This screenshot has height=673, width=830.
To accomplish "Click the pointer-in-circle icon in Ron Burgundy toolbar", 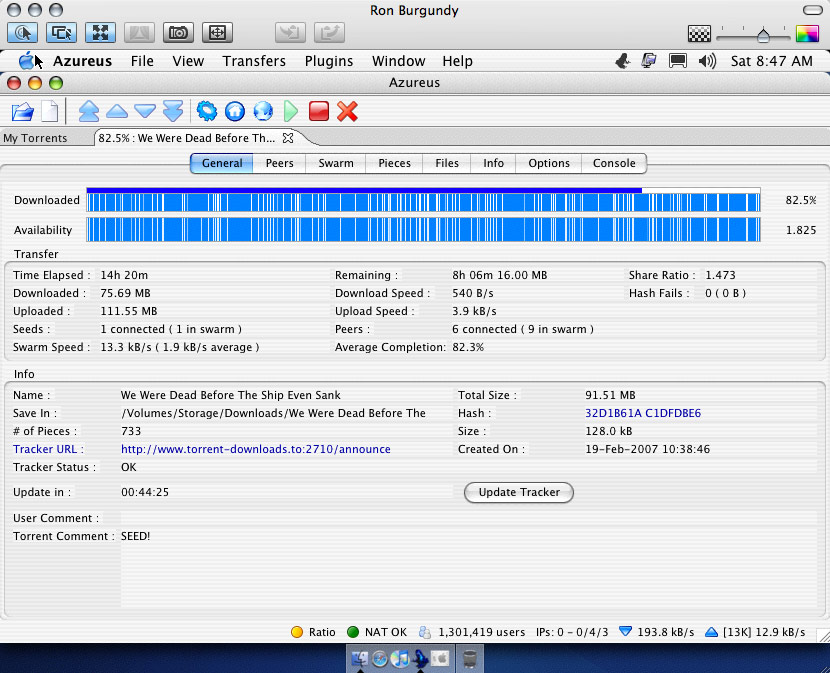I will point(22,32).
